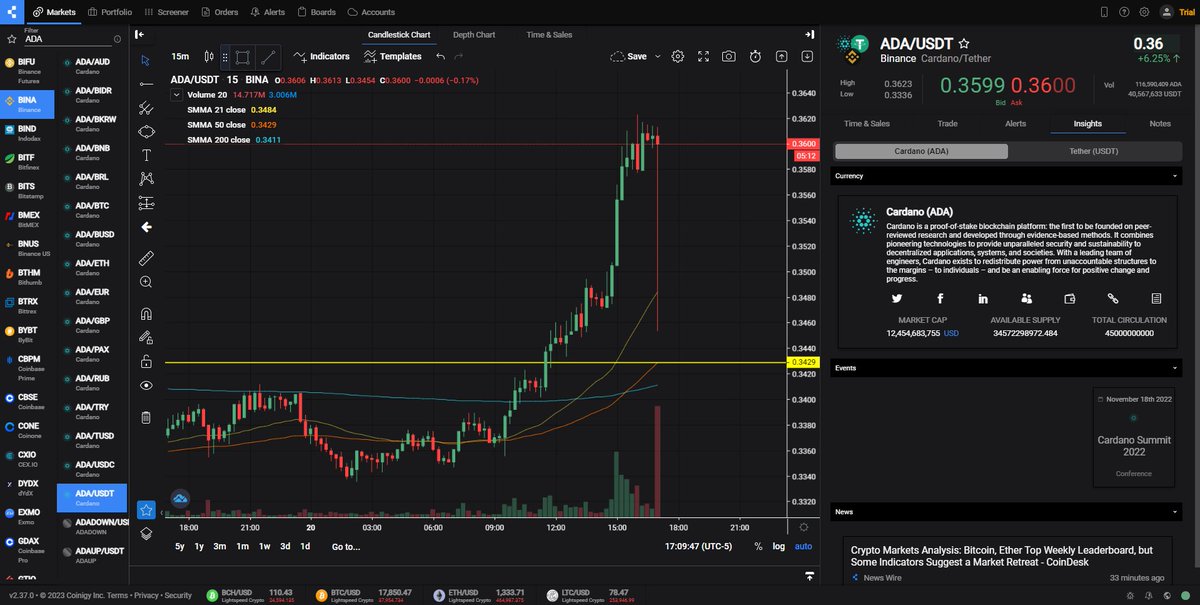This screenshot has width=1200, height=605.
Task: Select ADA/BTC in the markets list
Action: [92, 209]
